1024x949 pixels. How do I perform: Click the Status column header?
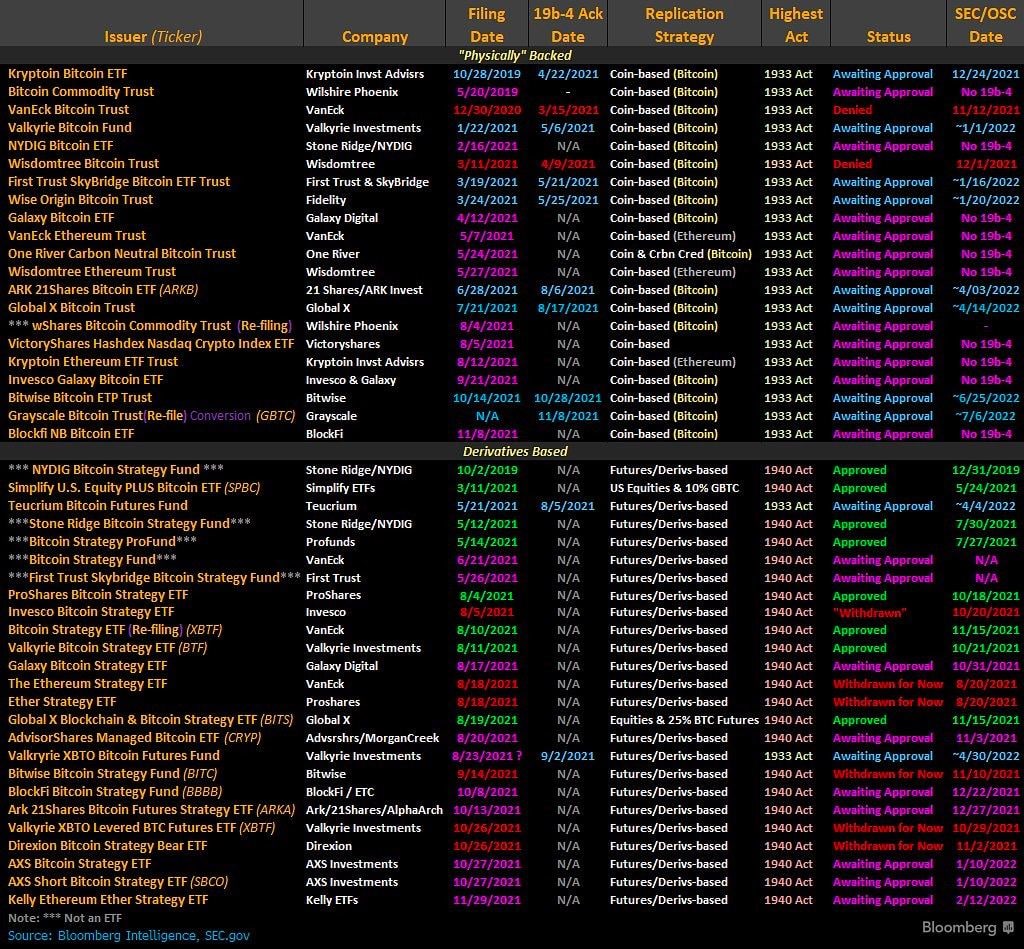pyautogui.click(x=888, y=37)
